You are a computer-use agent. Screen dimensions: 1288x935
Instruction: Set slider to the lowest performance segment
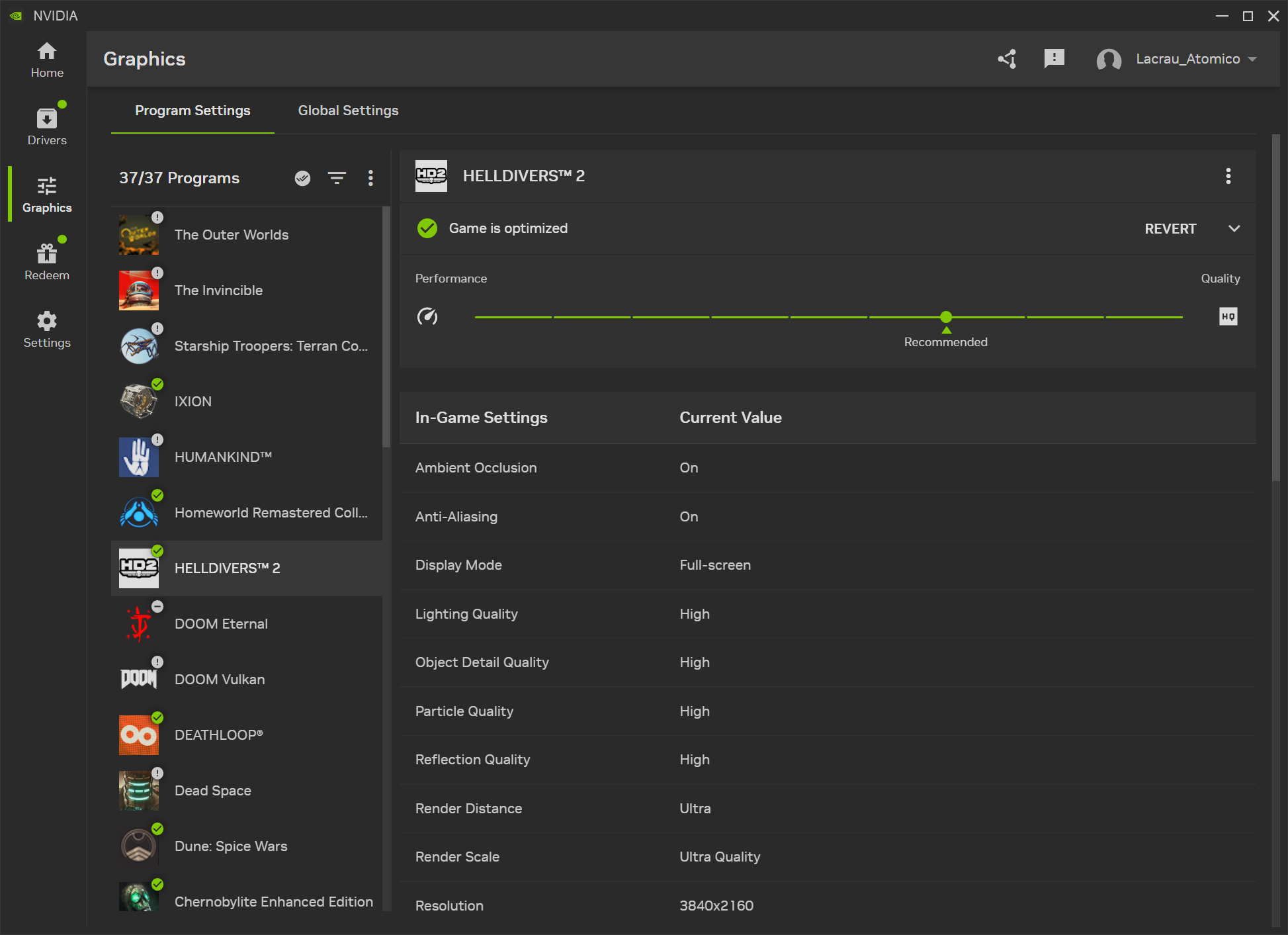click(x=513, y=317)
